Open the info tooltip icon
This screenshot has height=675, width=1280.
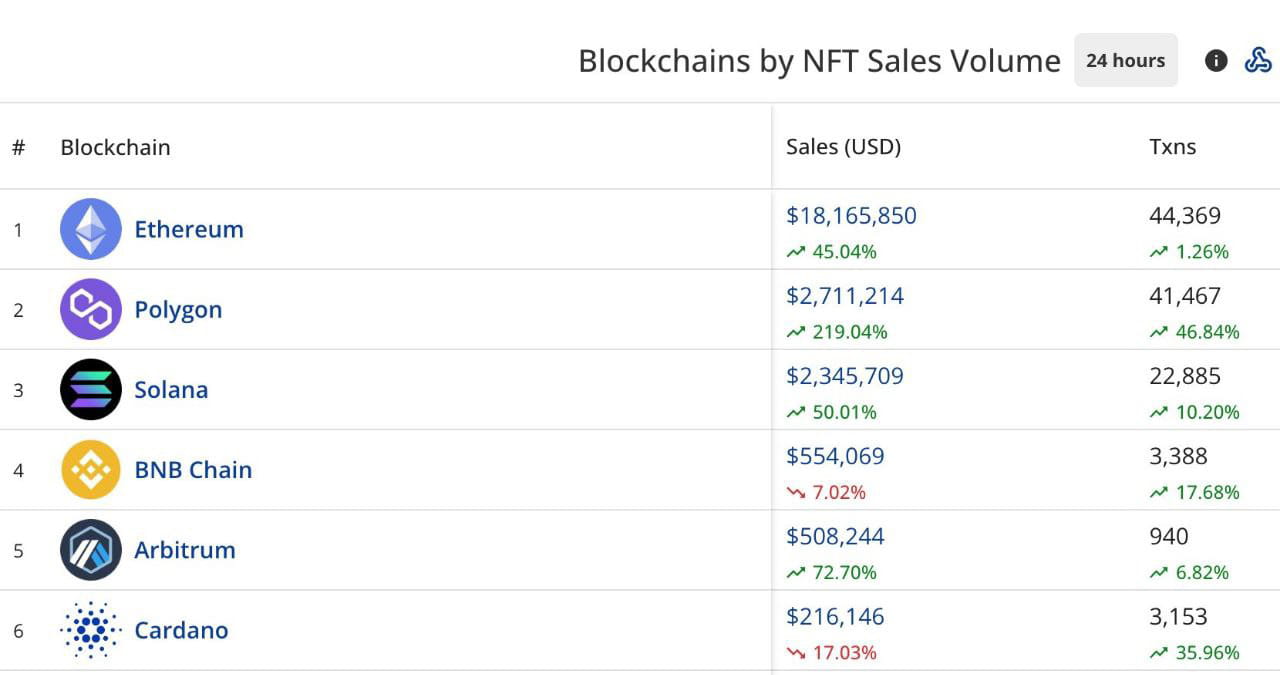click(x=1215, y=61)
